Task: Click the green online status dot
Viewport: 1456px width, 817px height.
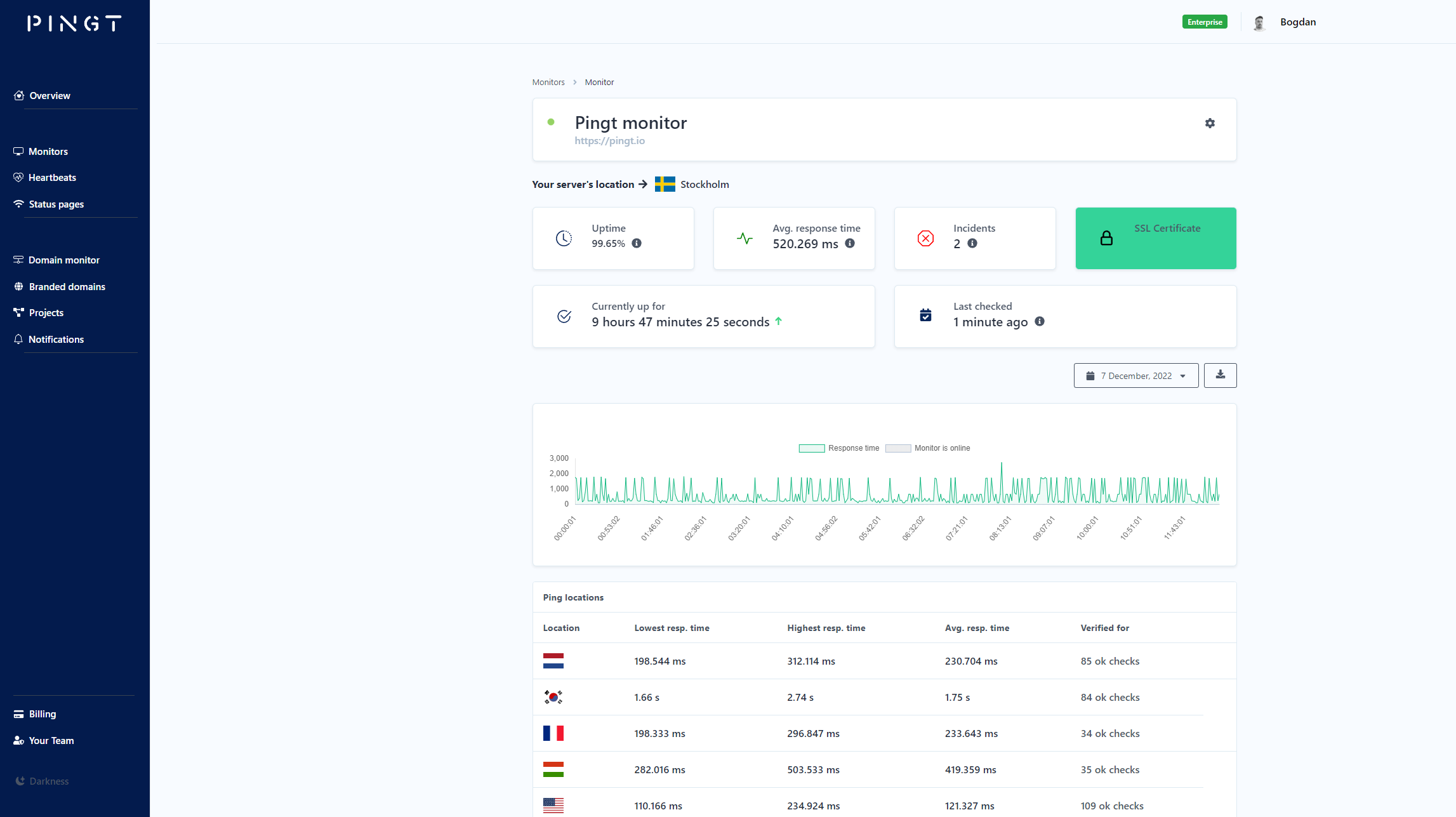Action: coord(550,122)
